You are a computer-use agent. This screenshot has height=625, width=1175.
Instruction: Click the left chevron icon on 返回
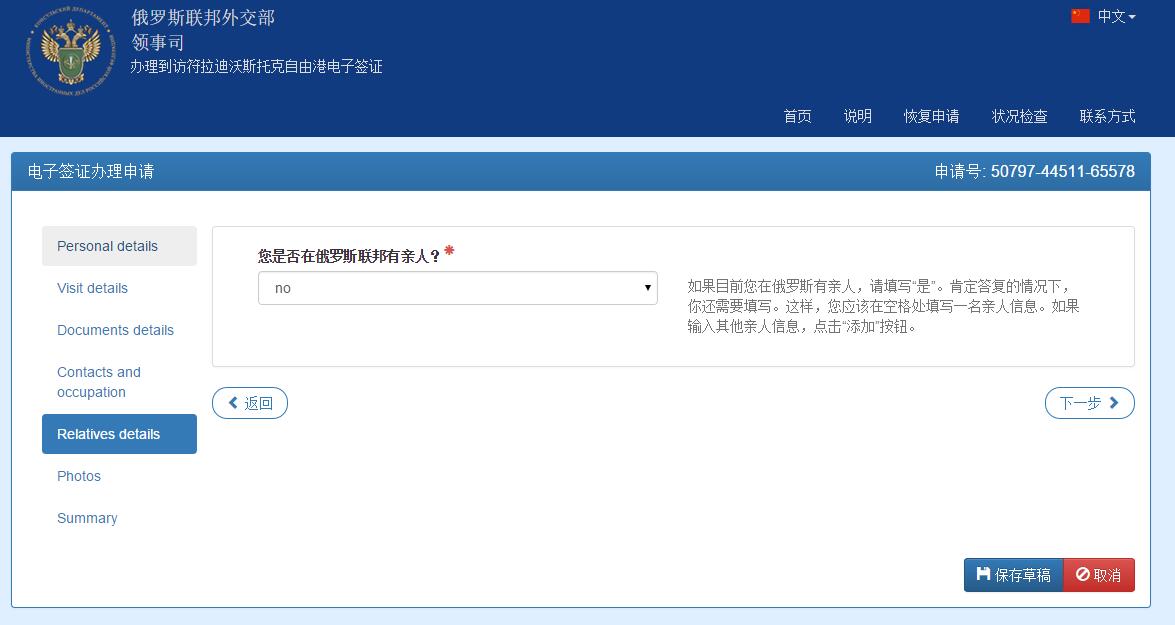(x=232, y=403)
